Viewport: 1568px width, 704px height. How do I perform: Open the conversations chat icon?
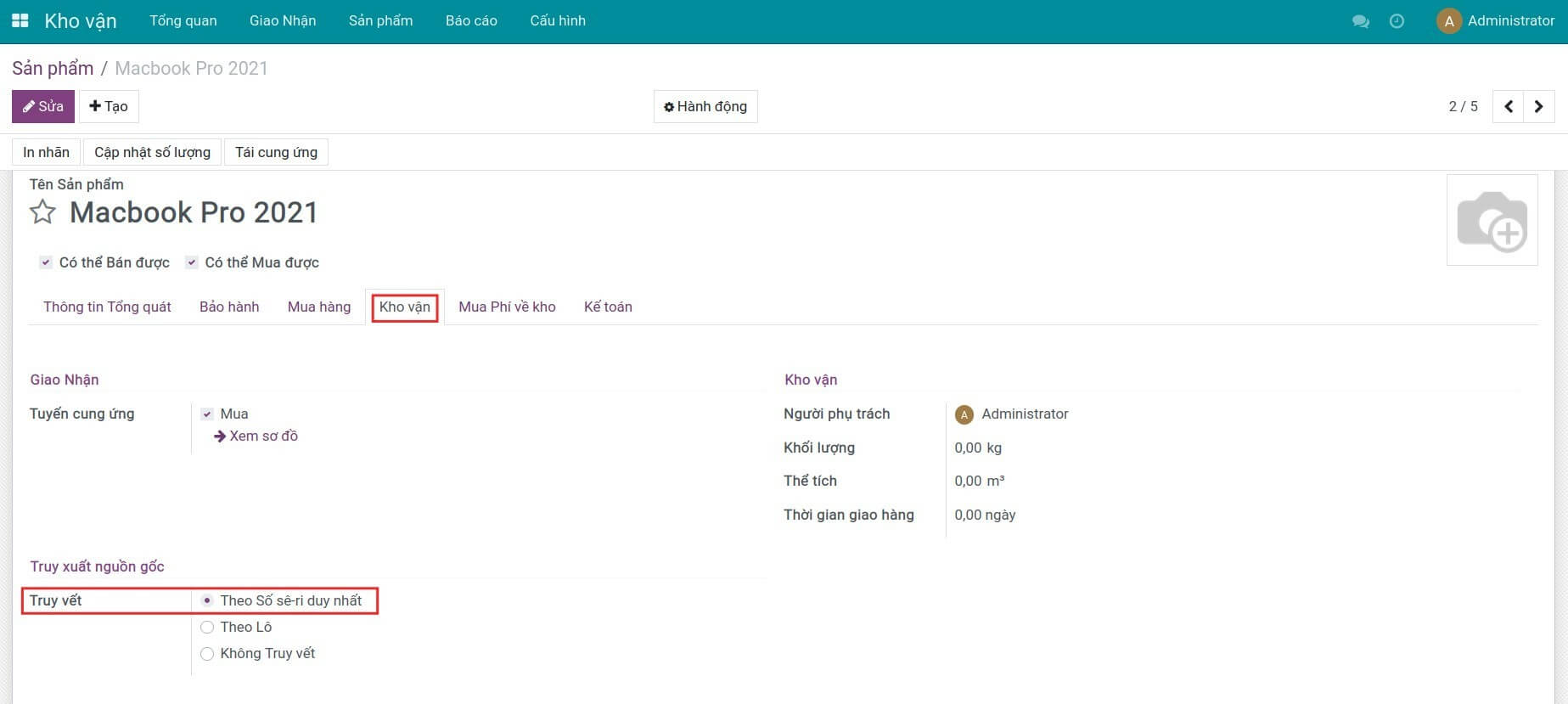pyautogui.click(x=1360, y=21)
